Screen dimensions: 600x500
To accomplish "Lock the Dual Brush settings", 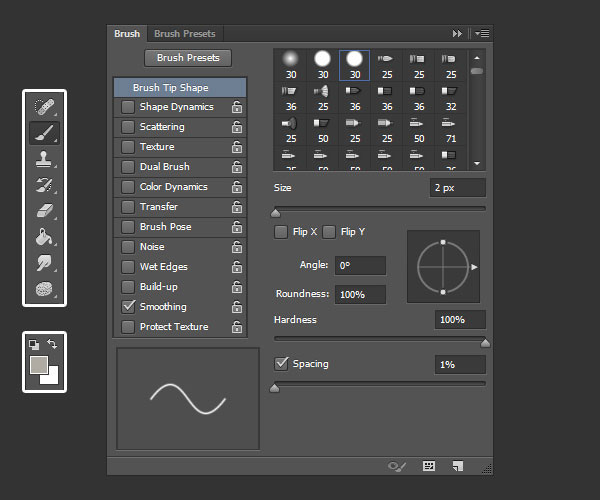I will [237, 167].
